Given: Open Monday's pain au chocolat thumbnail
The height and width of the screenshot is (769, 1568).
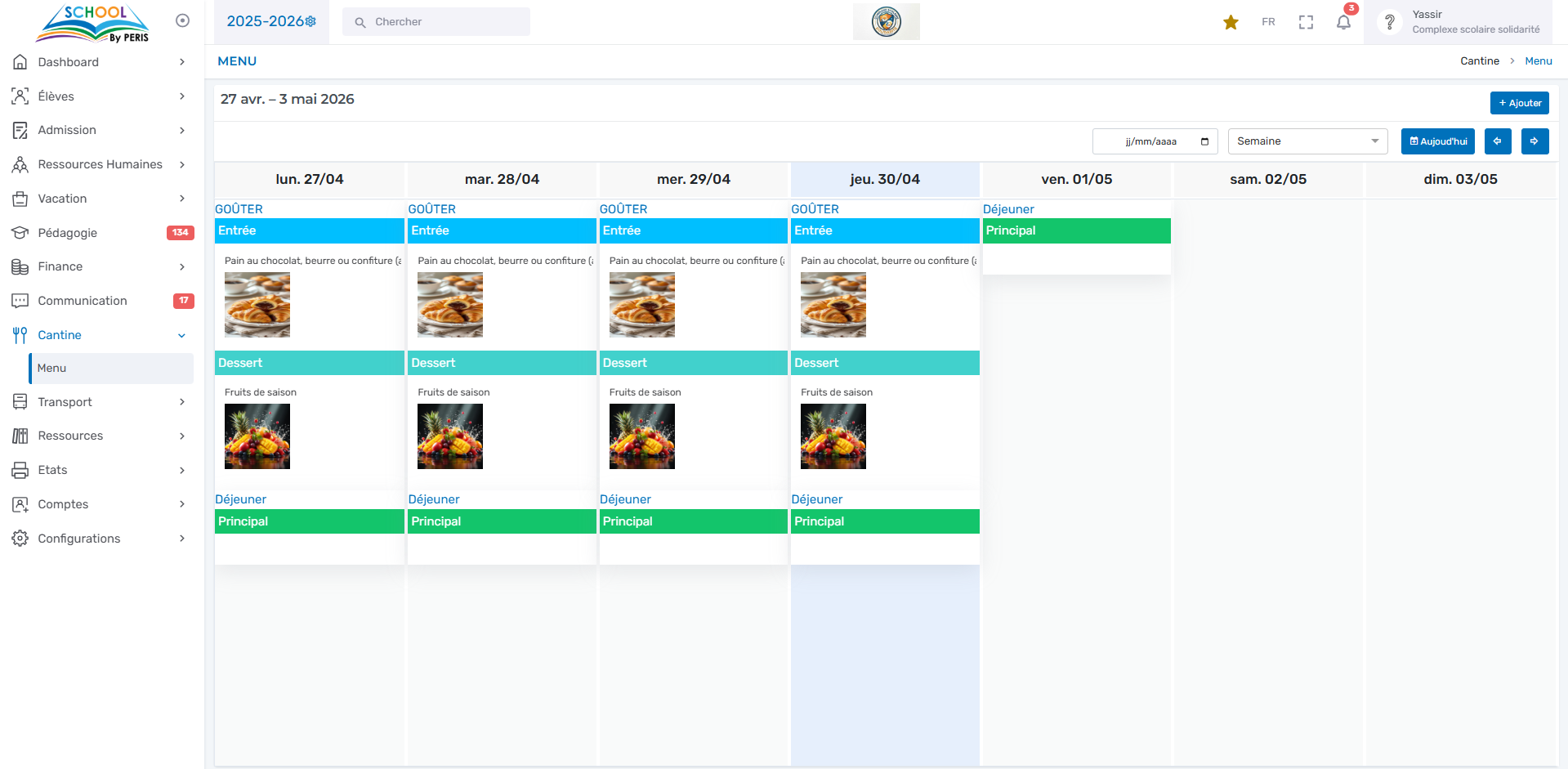Looking at the screenshot, I should [257, 305].
